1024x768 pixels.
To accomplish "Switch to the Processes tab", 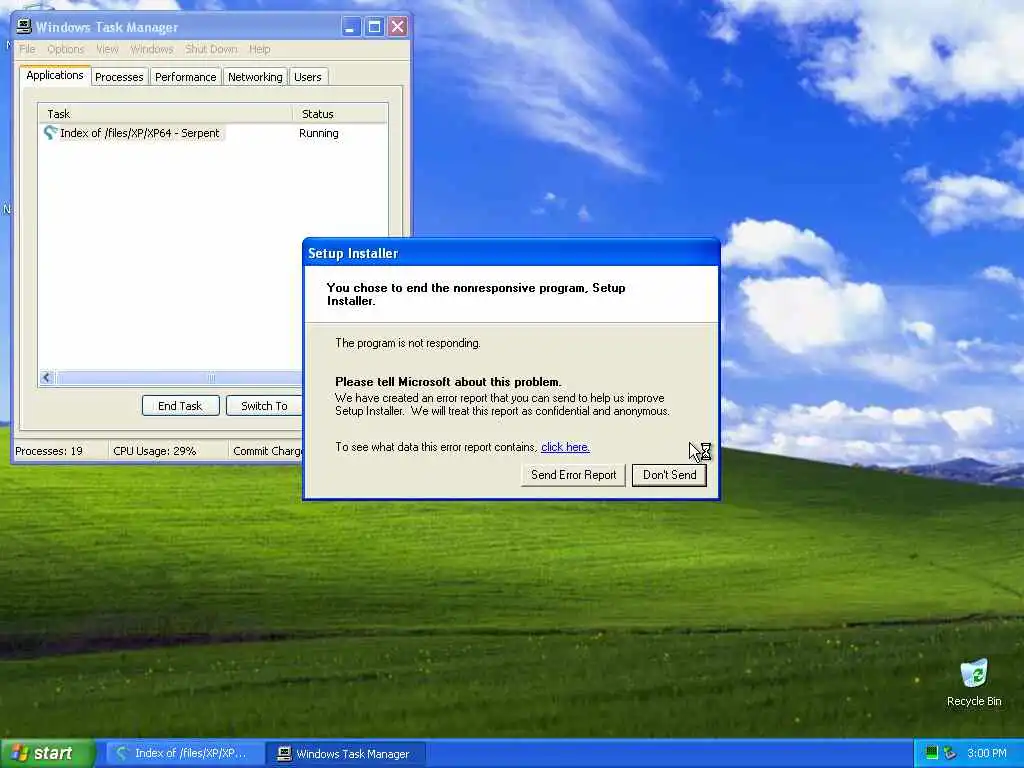I will tap(119, 77).
